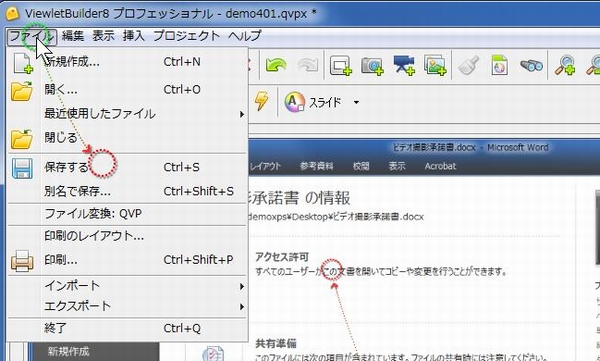This screenshot has height=361, width=600.
Task: Click the Ctrl+S shortcut text
Action: pos(181,167)
